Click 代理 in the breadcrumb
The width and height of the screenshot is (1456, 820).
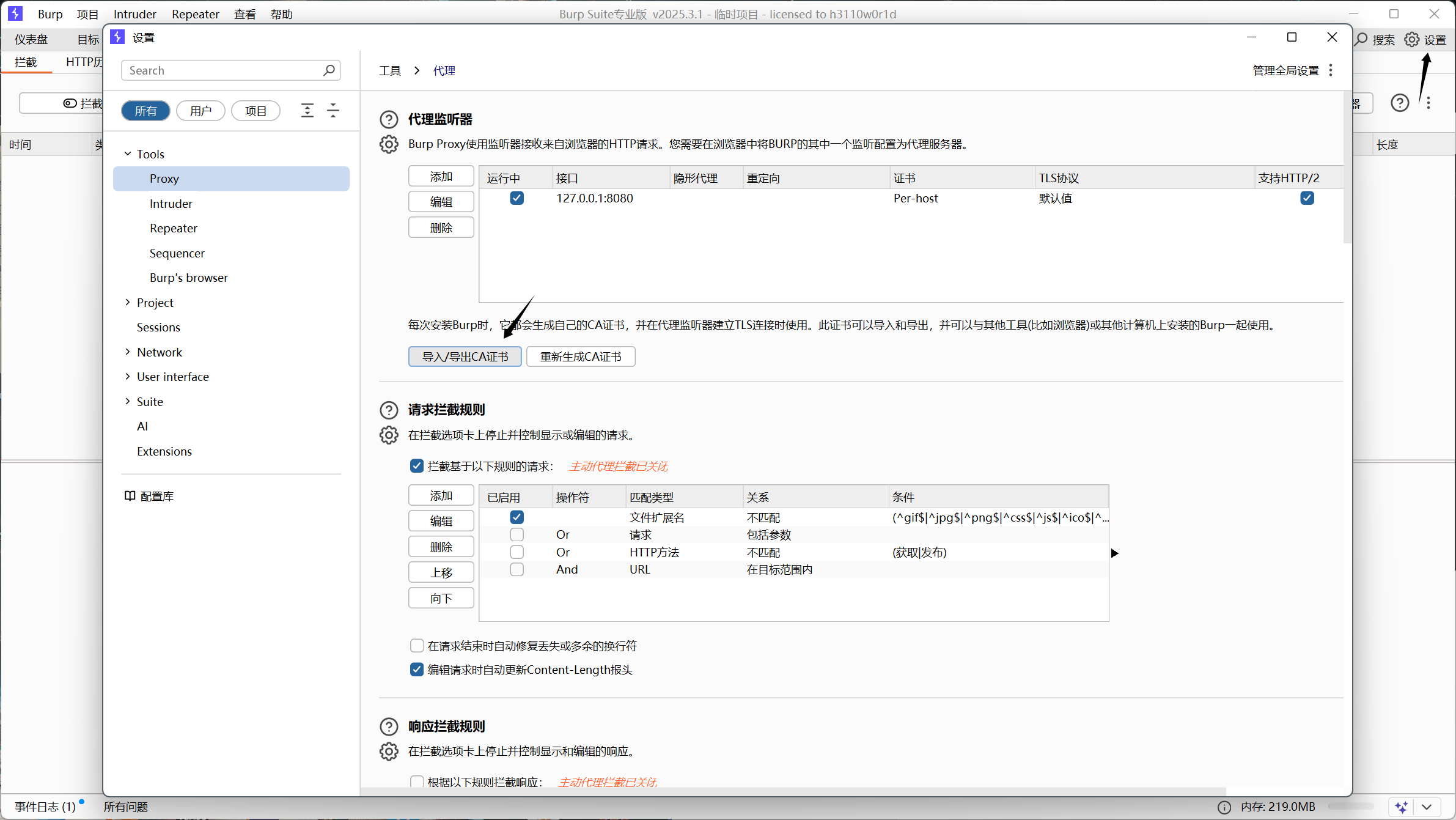click(x=444, y=70)
